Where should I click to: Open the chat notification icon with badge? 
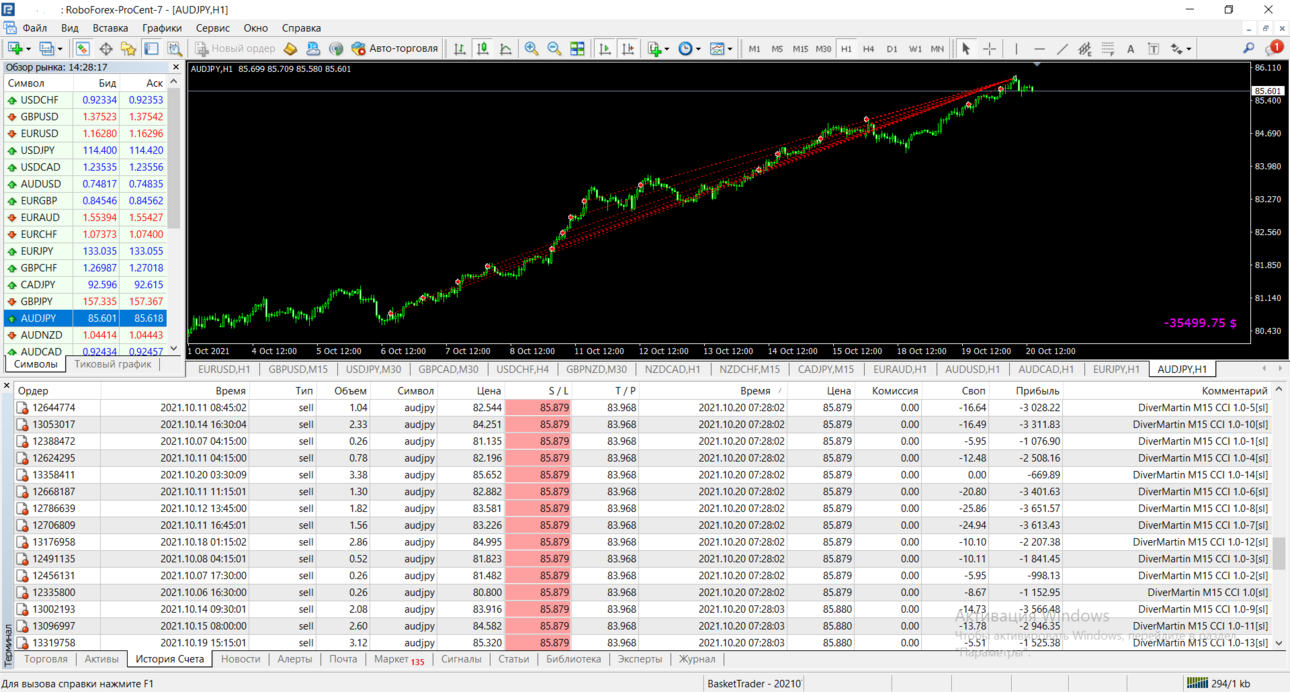1274,48
